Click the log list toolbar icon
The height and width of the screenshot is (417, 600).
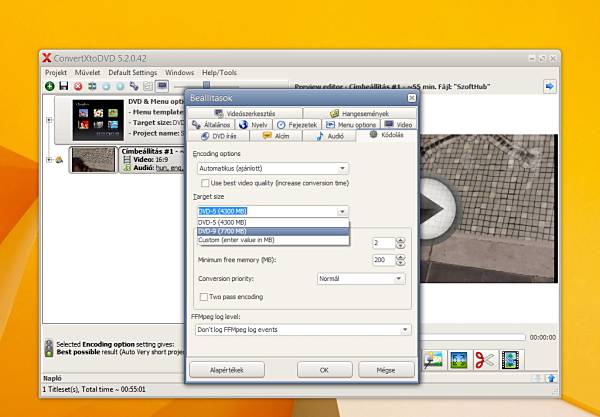(x=148, y=86)
